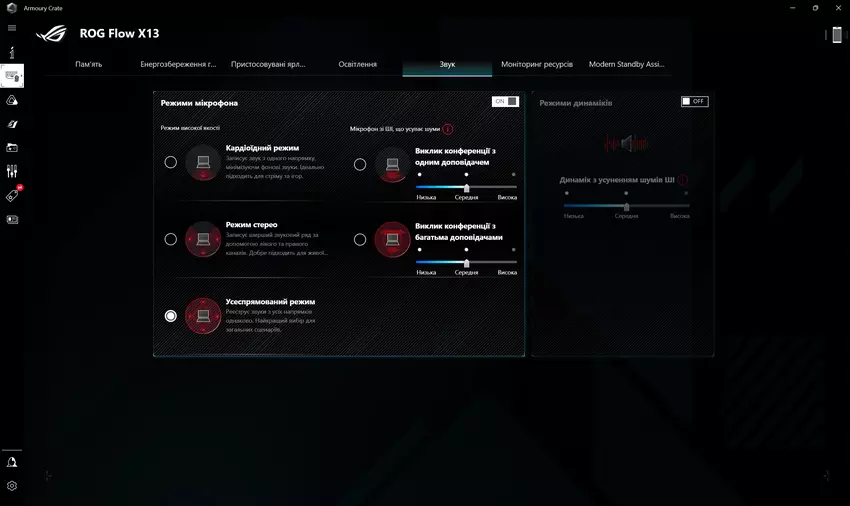Switch to the Освітлення tab

[358, 64]
